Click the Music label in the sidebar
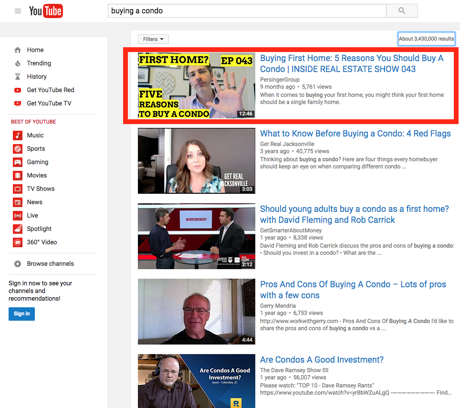 (x=35, y=135)
